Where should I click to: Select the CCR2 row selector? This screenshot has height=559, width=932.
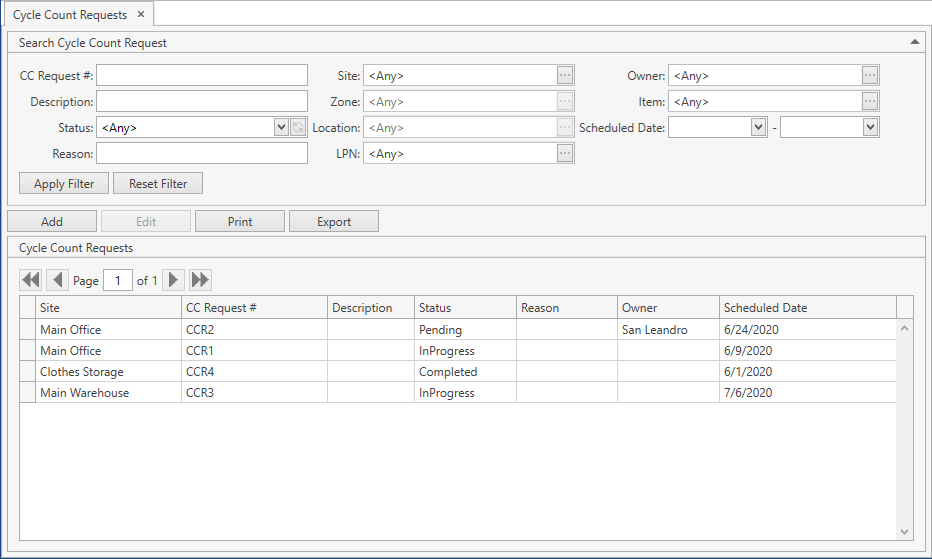pyautogui.click(x=27, y=330)
